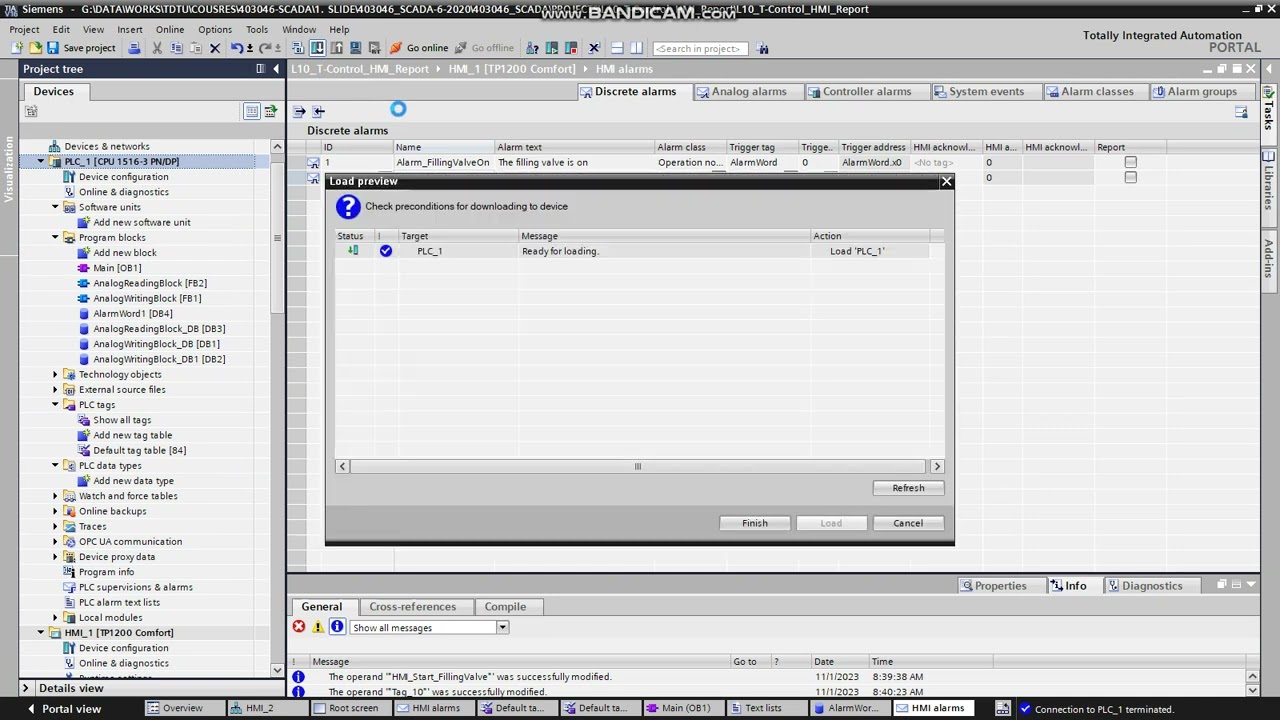Viewport: 1280px width, 720px height.
Task: Open the Online menu
Action: (x=170, y=30)
